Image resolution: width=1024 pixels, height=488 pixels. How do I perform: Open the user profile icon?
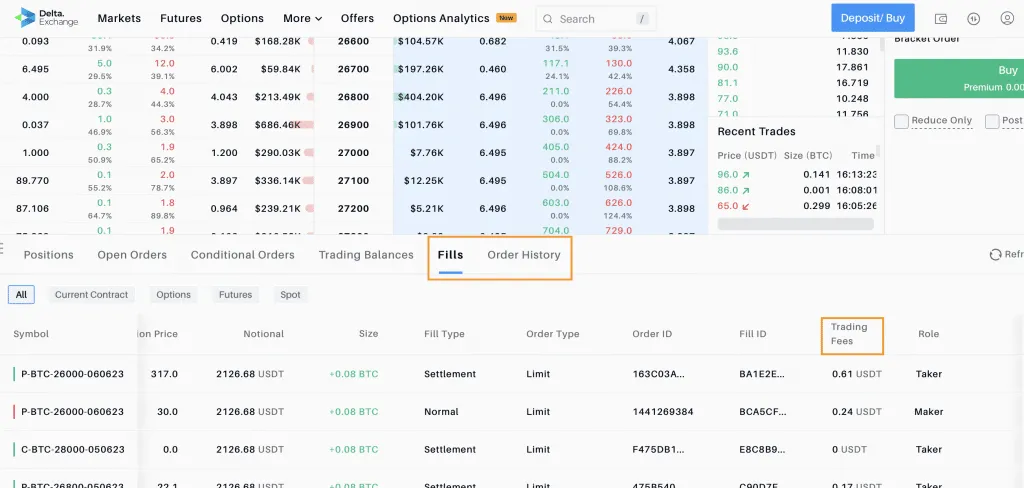(1007, 18)
